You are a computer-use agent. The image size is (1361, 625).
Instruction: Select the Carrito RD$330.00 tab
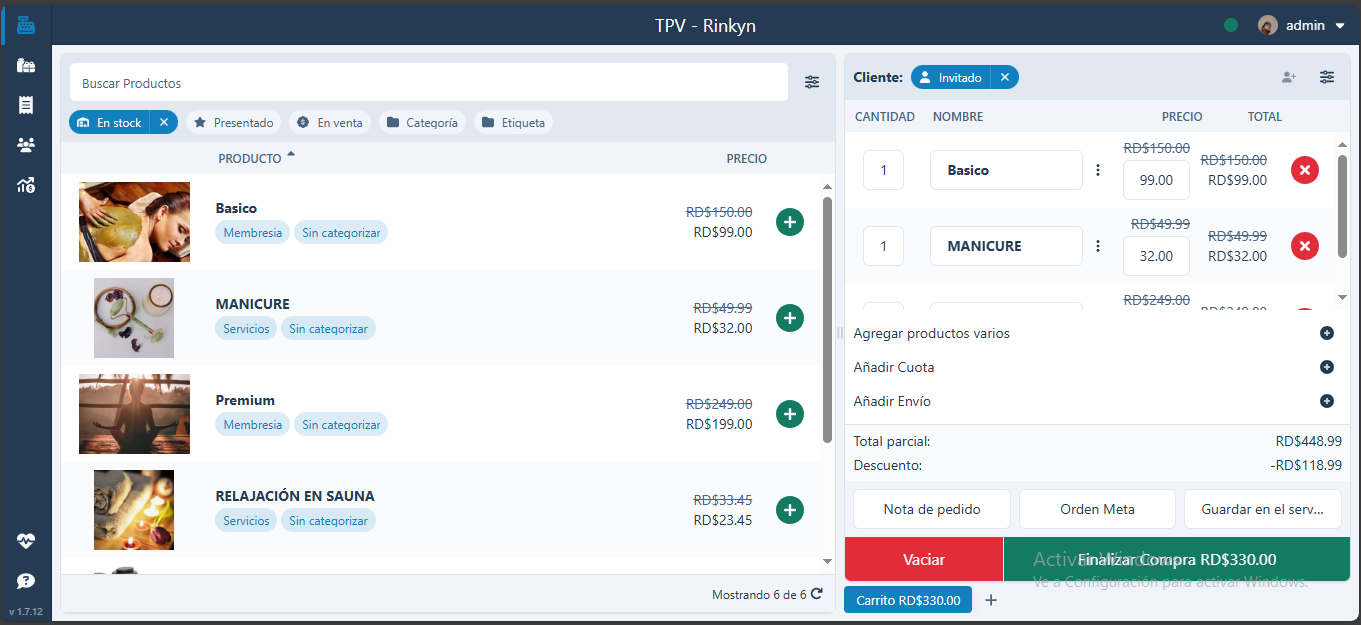point(908,600)
